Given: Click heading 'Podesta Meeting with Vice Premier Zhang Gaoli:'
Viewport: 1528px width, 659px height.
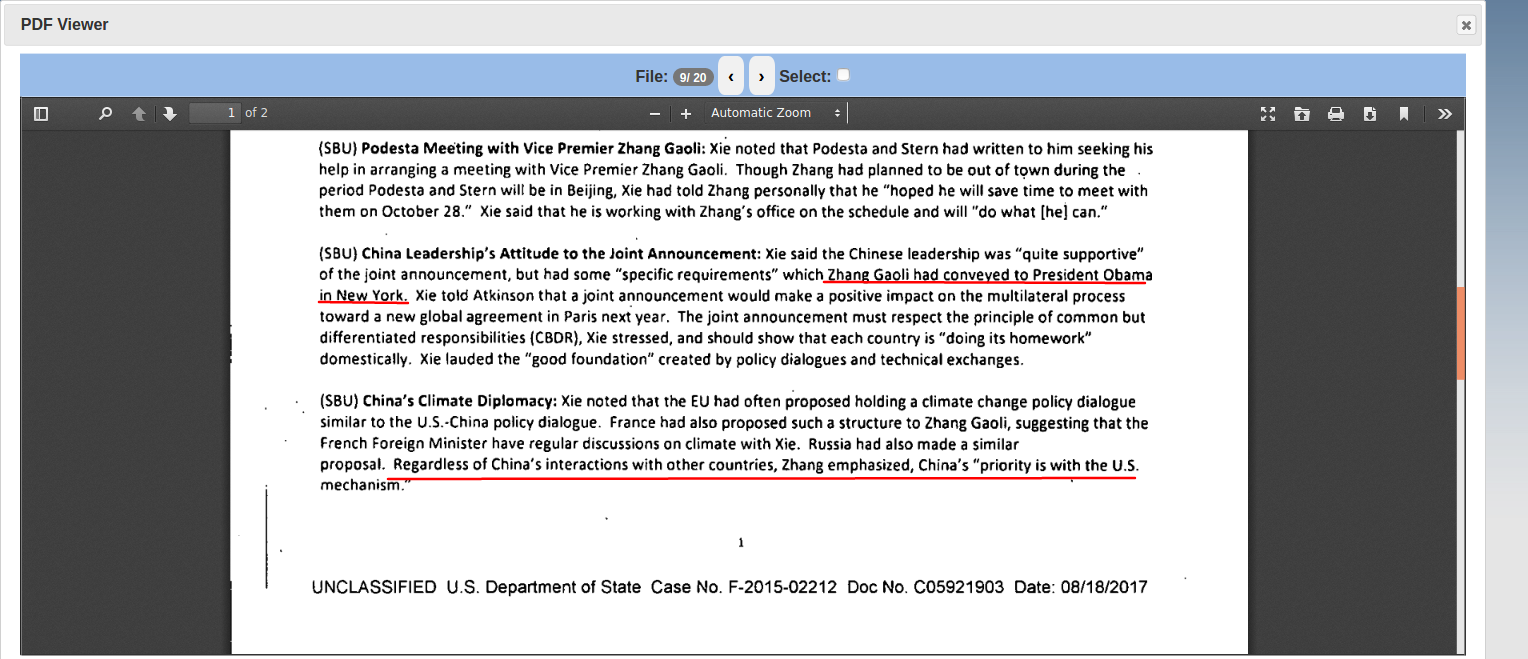Looking at the screenshot, I should point(533,149).
